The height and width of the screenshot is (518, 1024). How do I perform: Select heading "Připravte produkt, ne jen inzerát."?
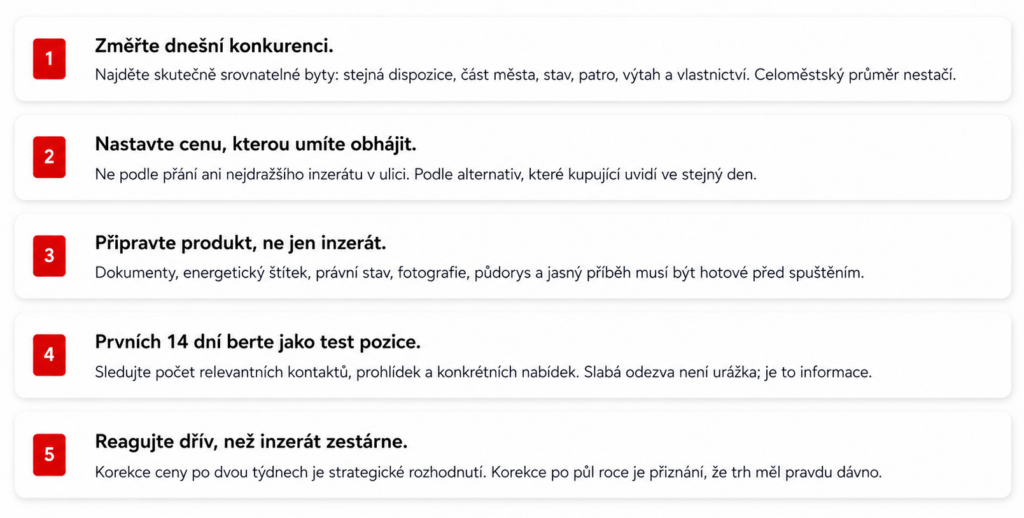coord(240,243)
